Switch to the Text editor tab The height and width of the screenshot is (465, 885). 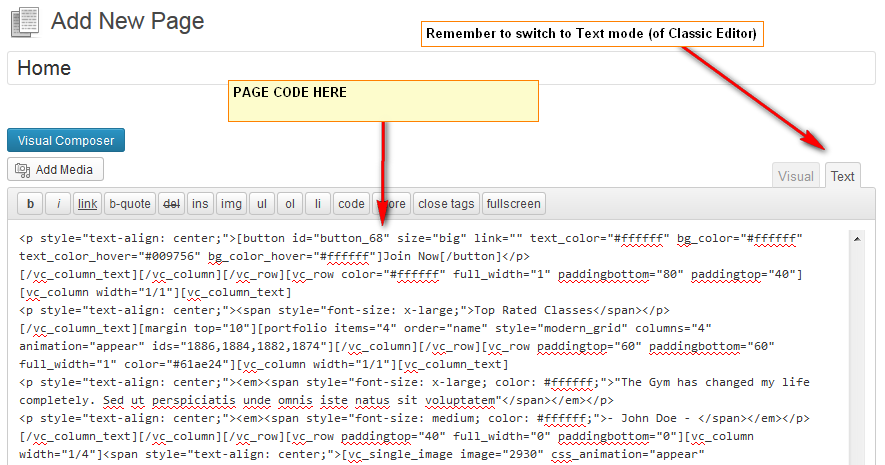point(843,176)
